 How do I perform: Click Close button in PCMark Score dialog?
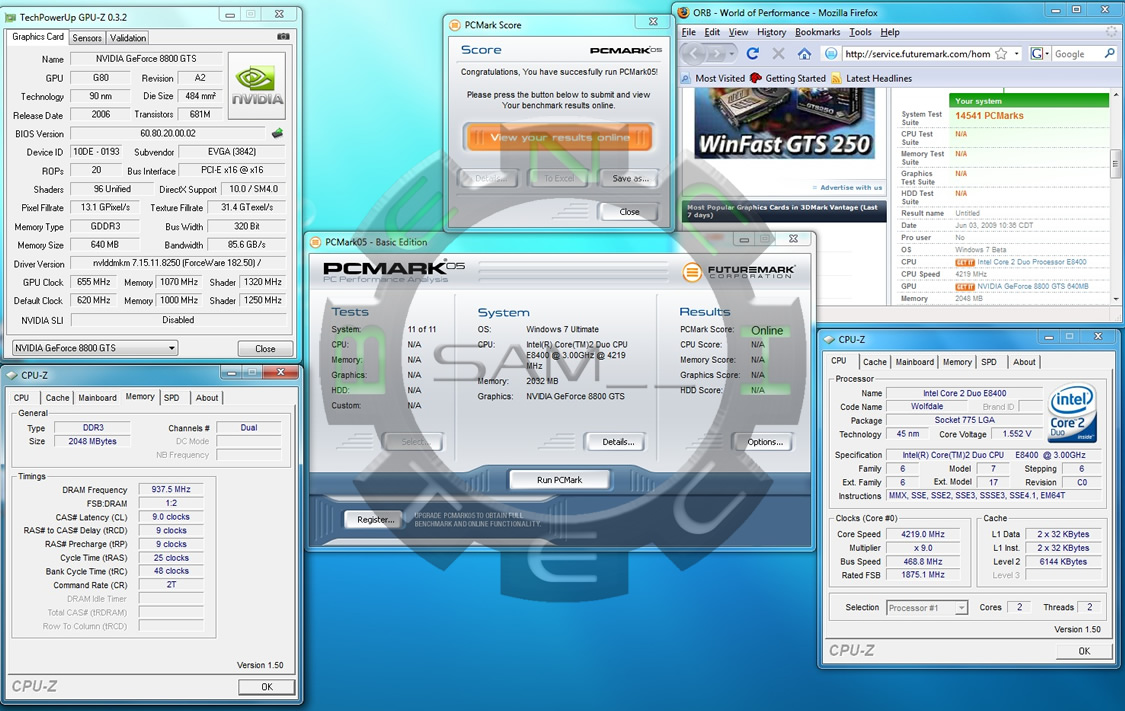(629, 212)
